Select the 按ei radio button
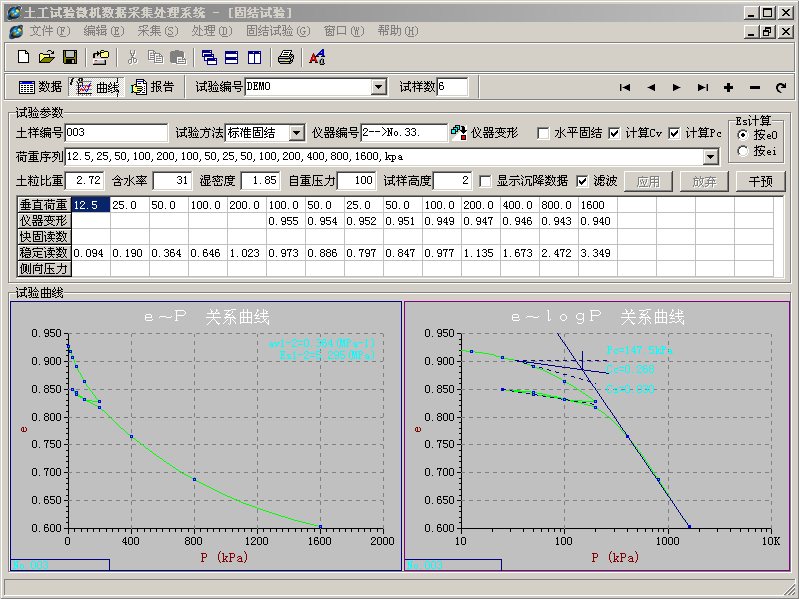 742,151
